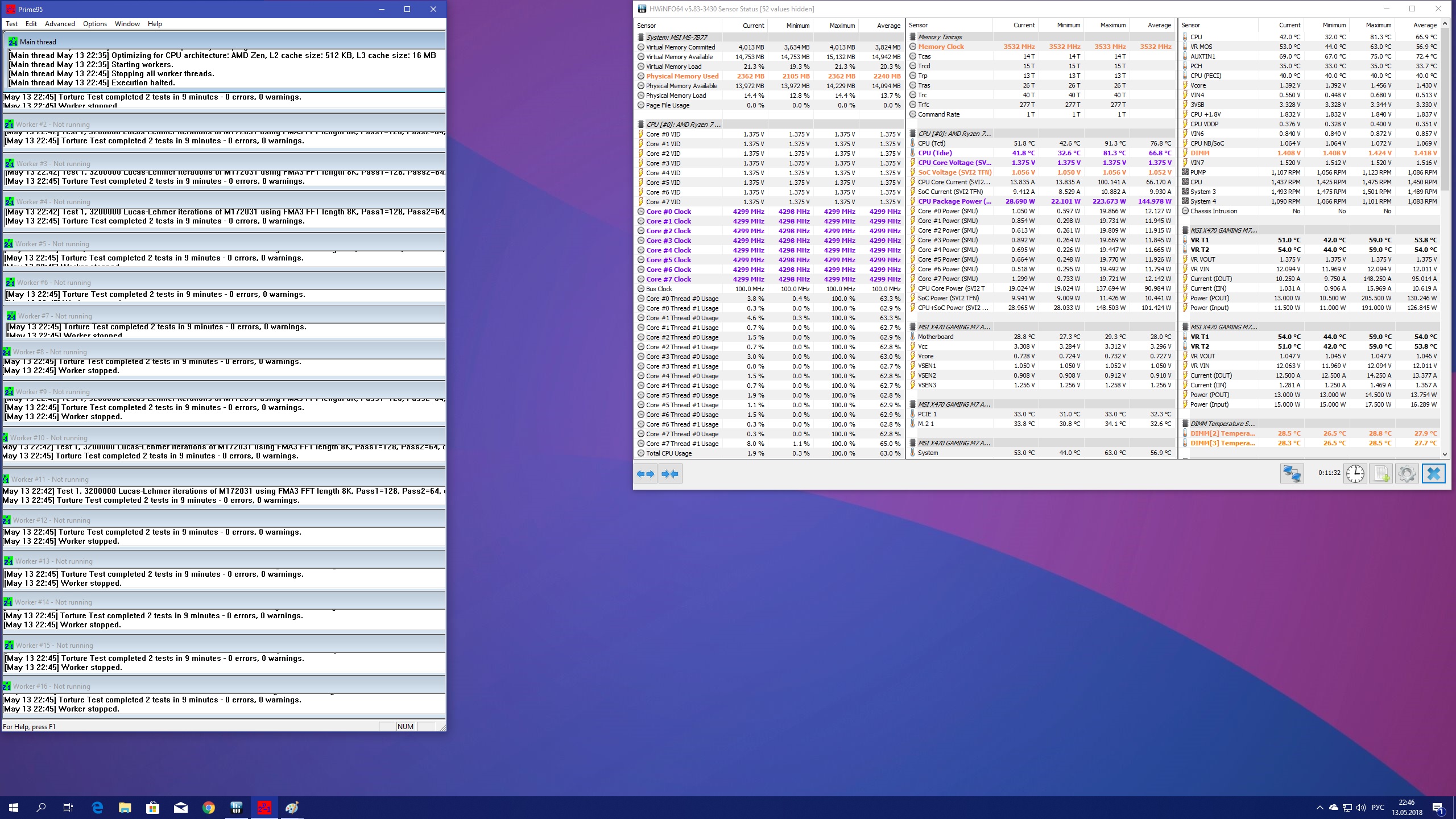Start logging with the sheet plus icon
The height and width of the screenshot is (819, 1456).
tap(1381, 474)
